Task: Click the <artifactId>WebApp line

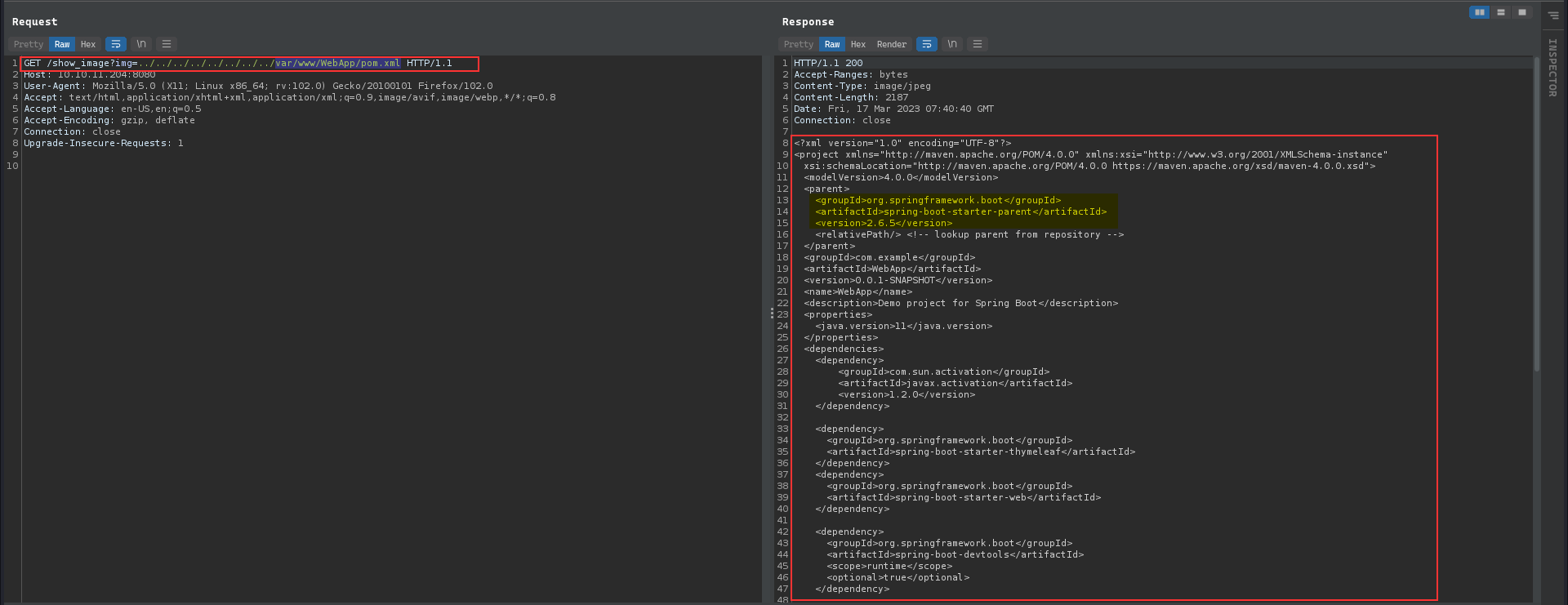Action: pyautogui.click(x=893, y=269)
